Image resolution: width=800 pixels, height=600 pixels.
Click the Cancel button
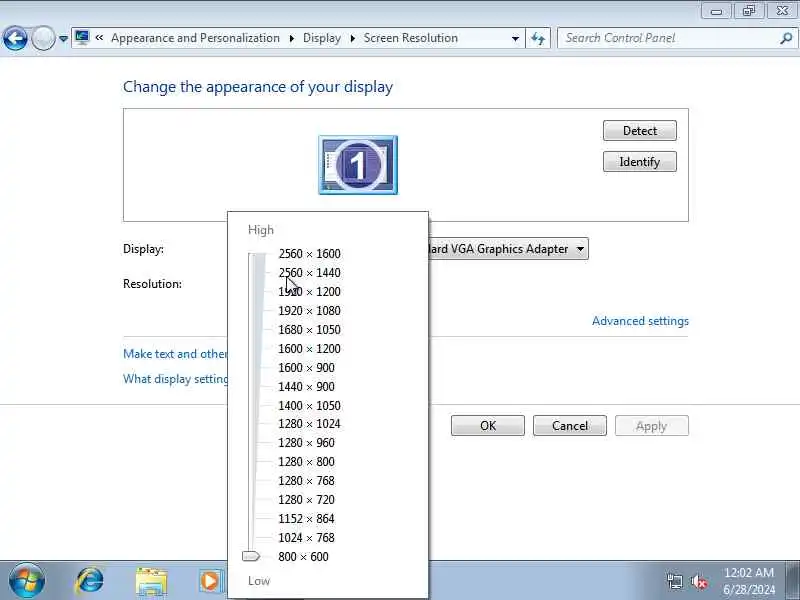point(570,426)
